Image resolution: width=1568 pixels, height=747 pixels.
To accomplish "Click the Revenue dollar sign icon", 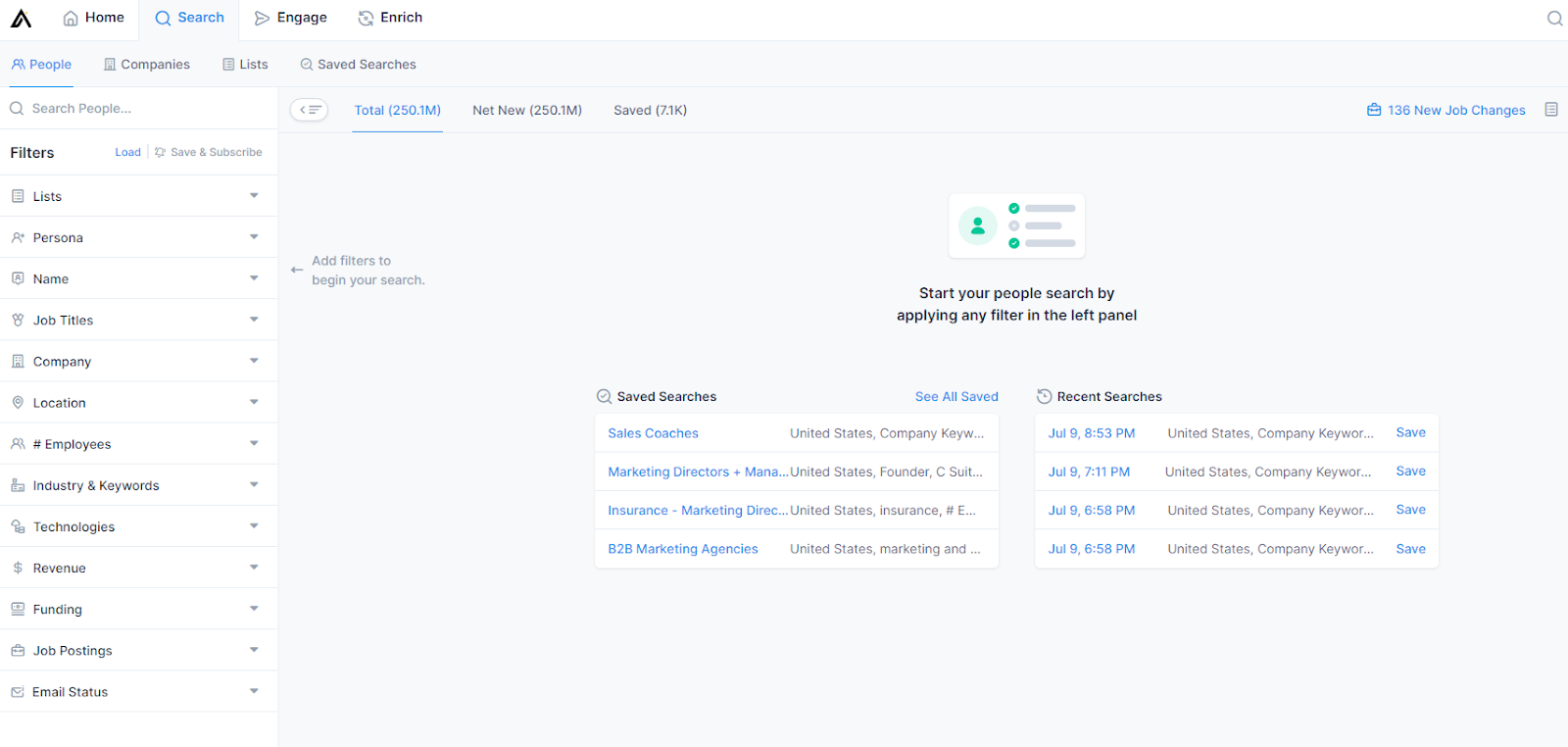I will point(18,568).
